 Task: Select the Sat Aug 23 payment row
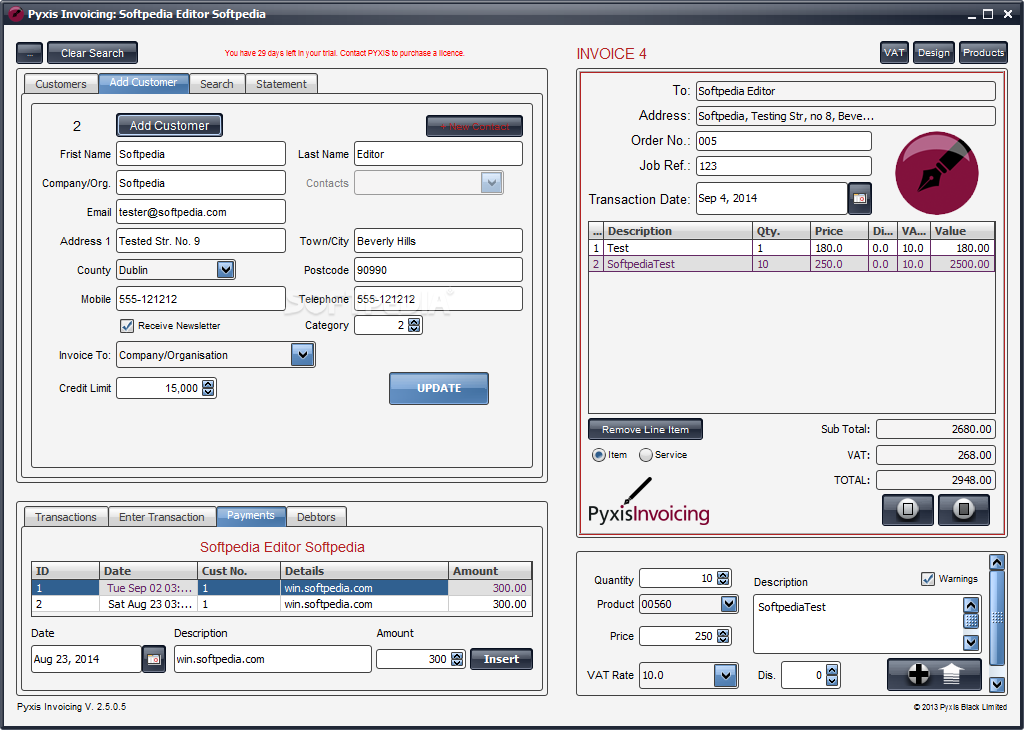pos(281,604)
